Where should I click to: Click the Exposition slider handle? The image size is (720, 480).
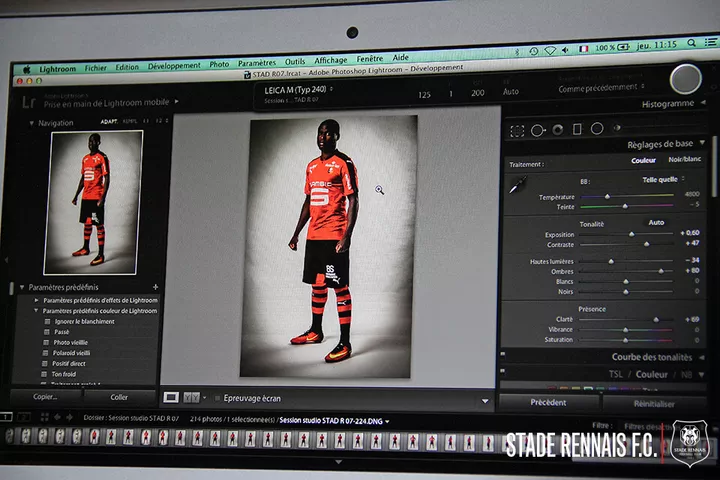pyautogui.click(x=631, y=234)
